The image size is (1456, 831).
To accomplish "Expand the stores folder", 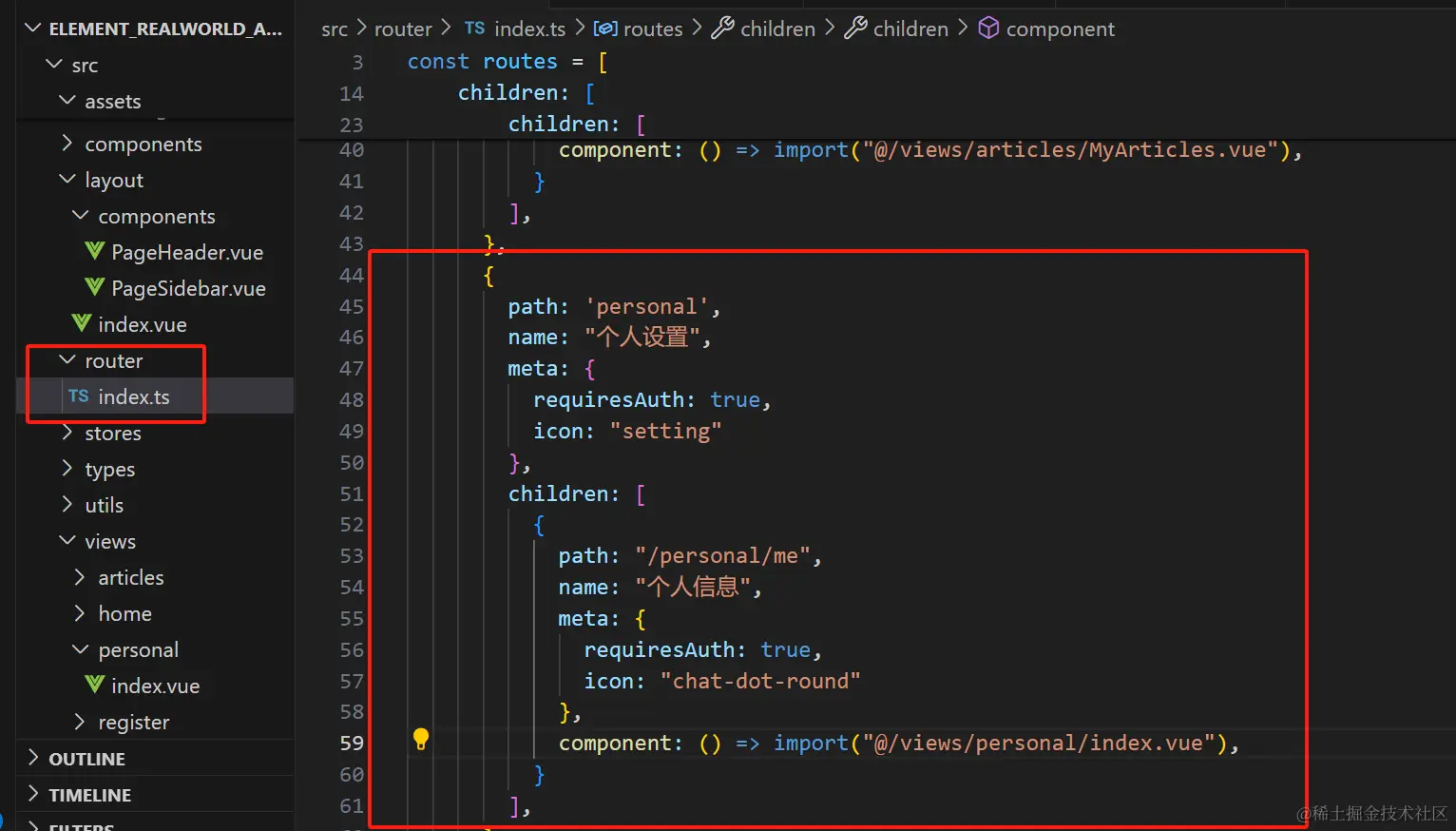I will tap(67, 433).
